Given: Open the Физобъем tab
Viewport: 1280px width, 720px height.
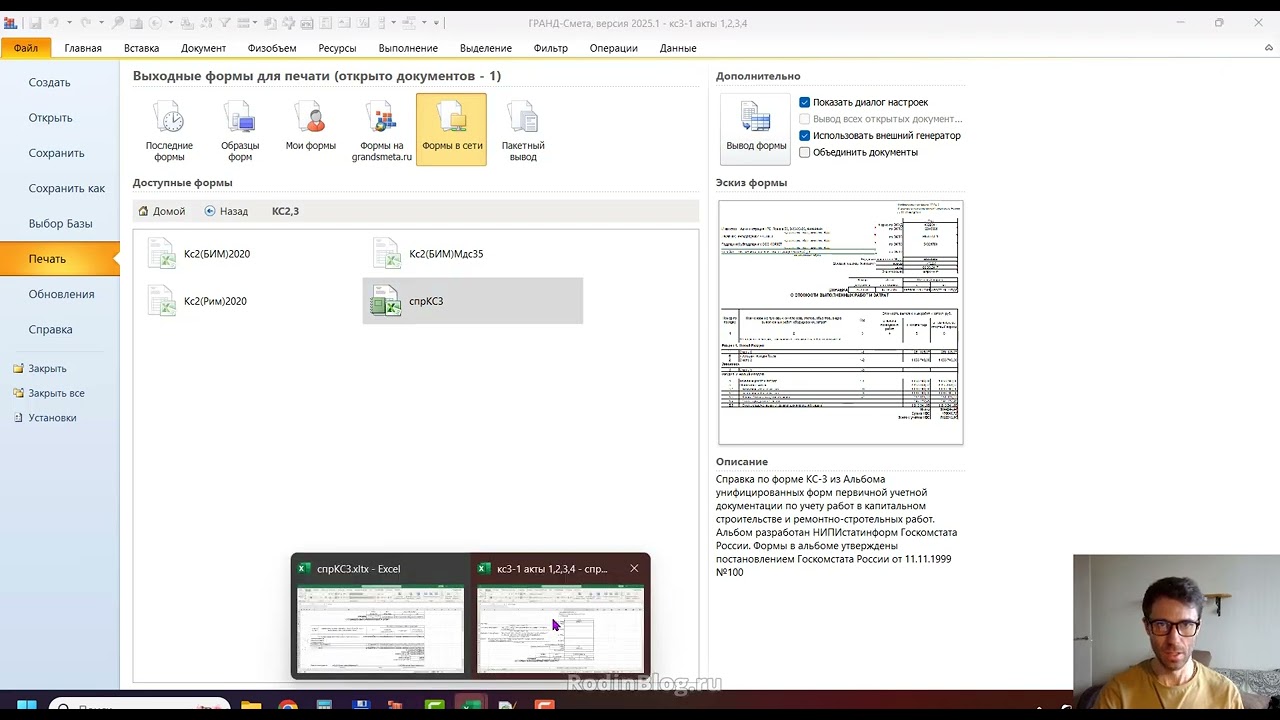Looking at the screenshot, I should click(x=272, y=48).
